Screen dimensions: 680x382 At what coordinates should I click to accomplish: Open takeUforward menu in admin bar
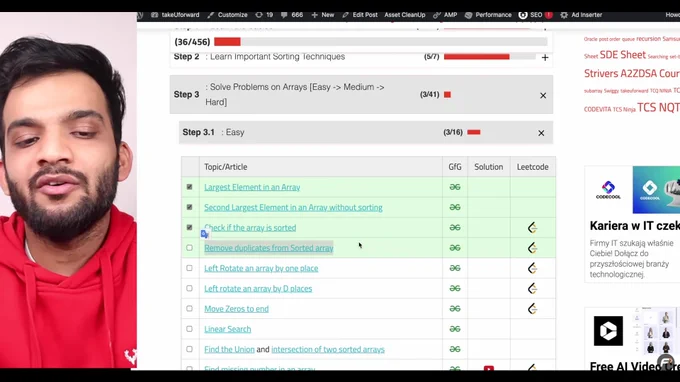[175, 15]
